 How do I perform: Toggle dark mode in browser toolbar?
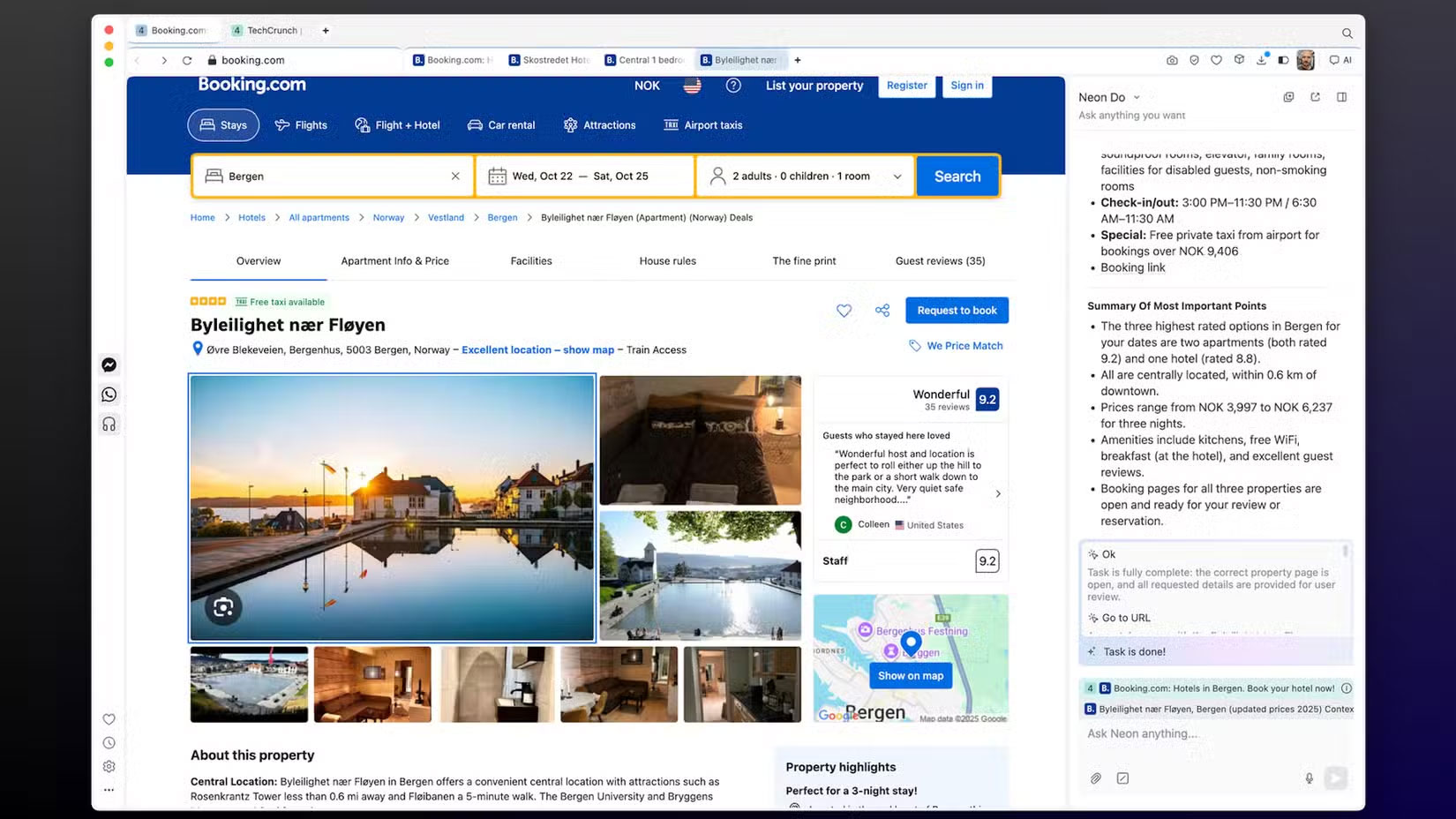coord(1282,60)
